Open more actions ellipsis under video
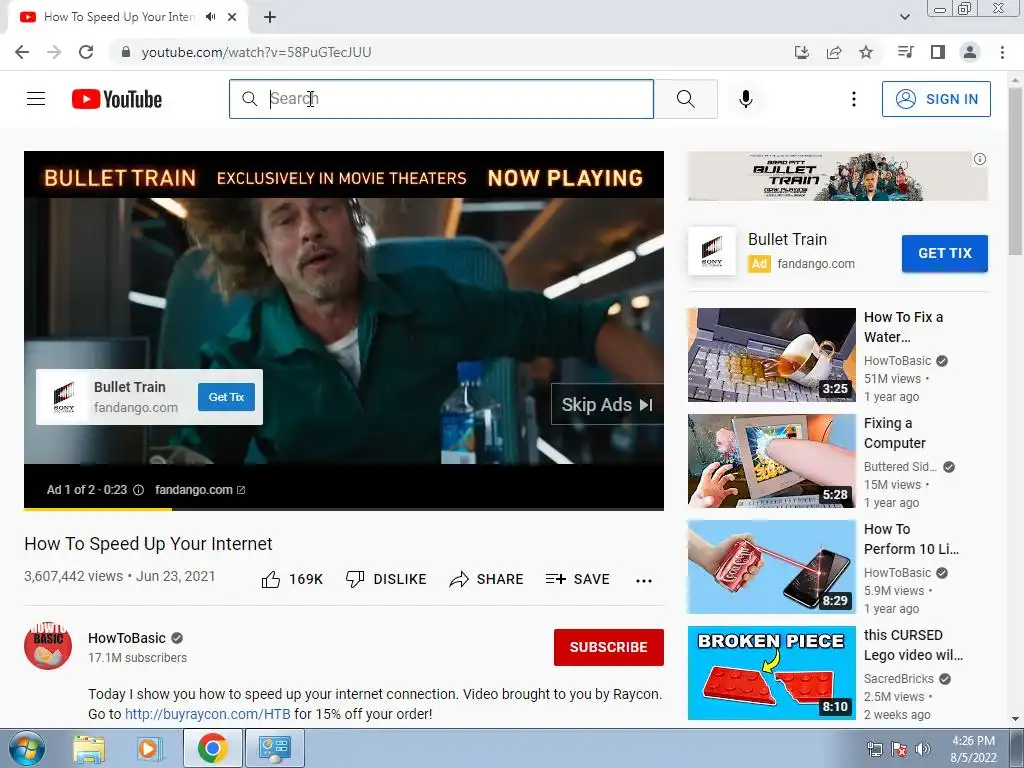This screenshot has width=1024, height=768. click(x=644, y=581)
